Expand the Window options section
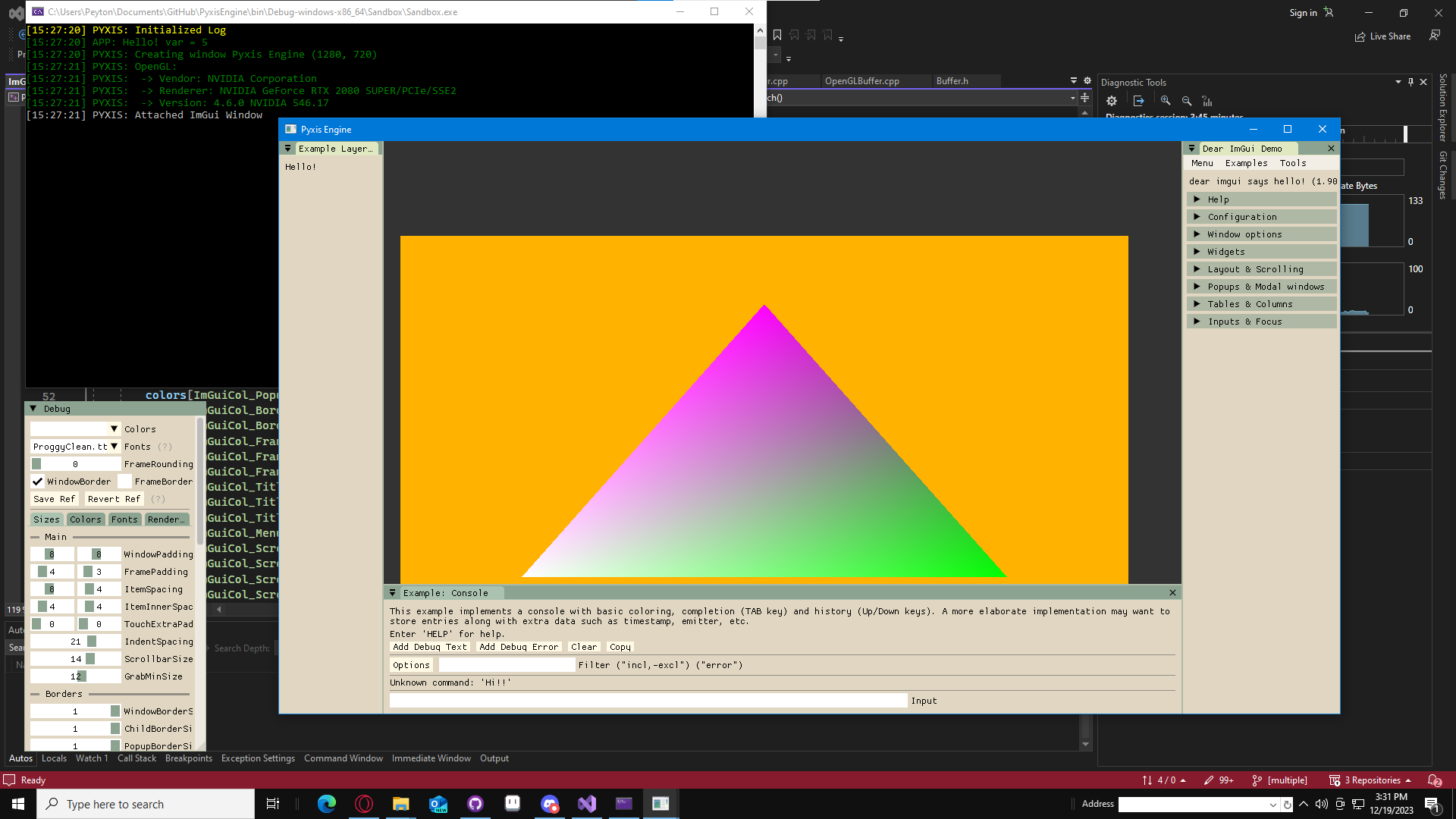 coord(1262,234)
